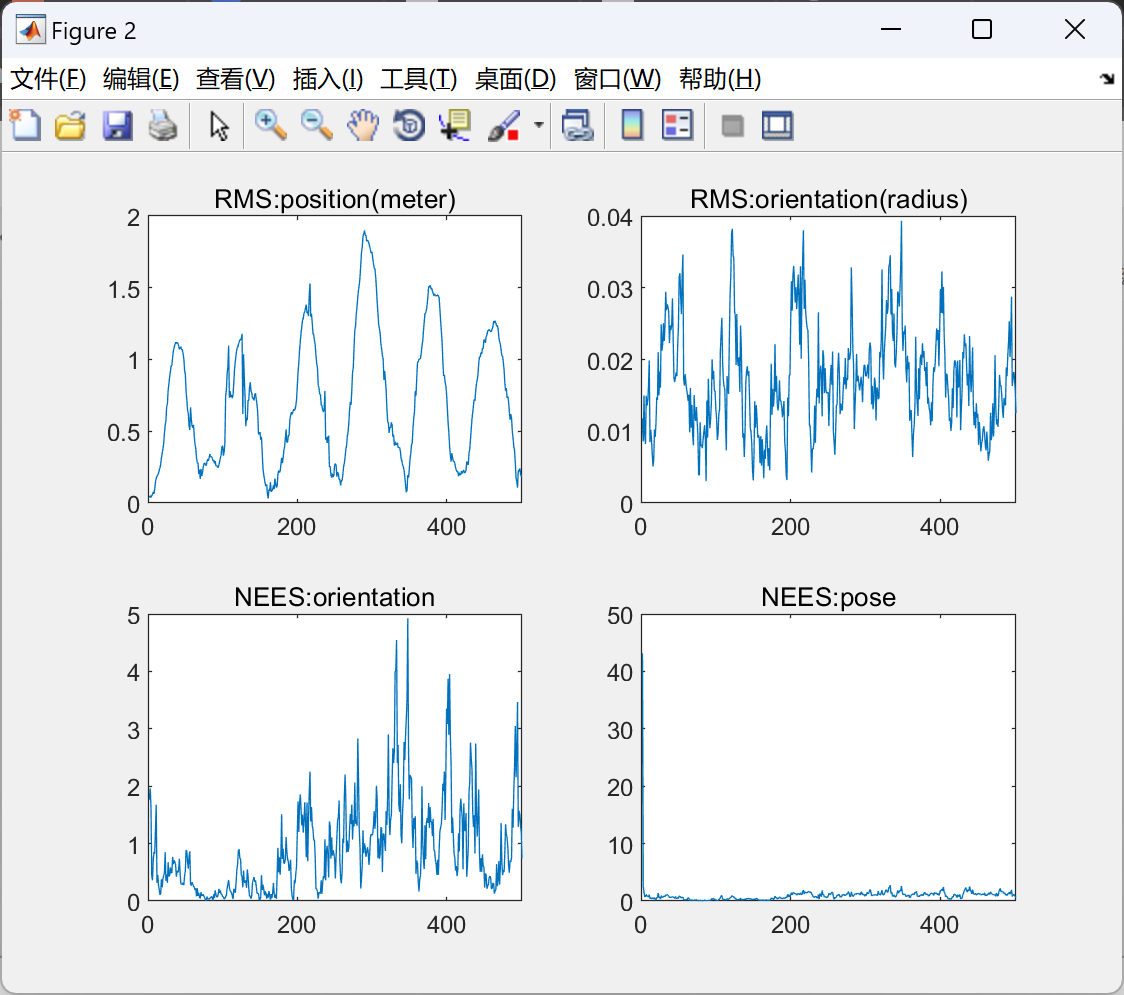The image size is (1124, 995).
Task: Choose the Rotate 3D tool
Action: click(x=409, y=125)
